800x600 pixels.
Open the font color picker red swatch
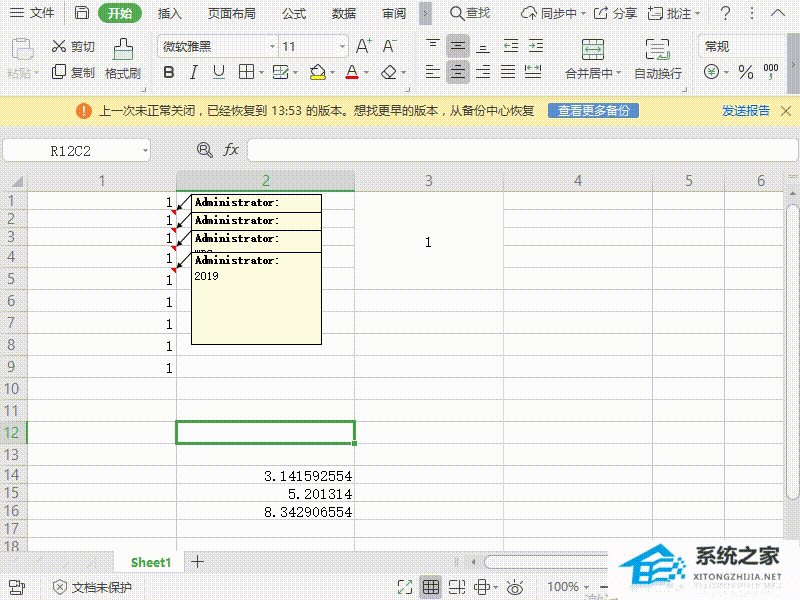pos(353,71)
